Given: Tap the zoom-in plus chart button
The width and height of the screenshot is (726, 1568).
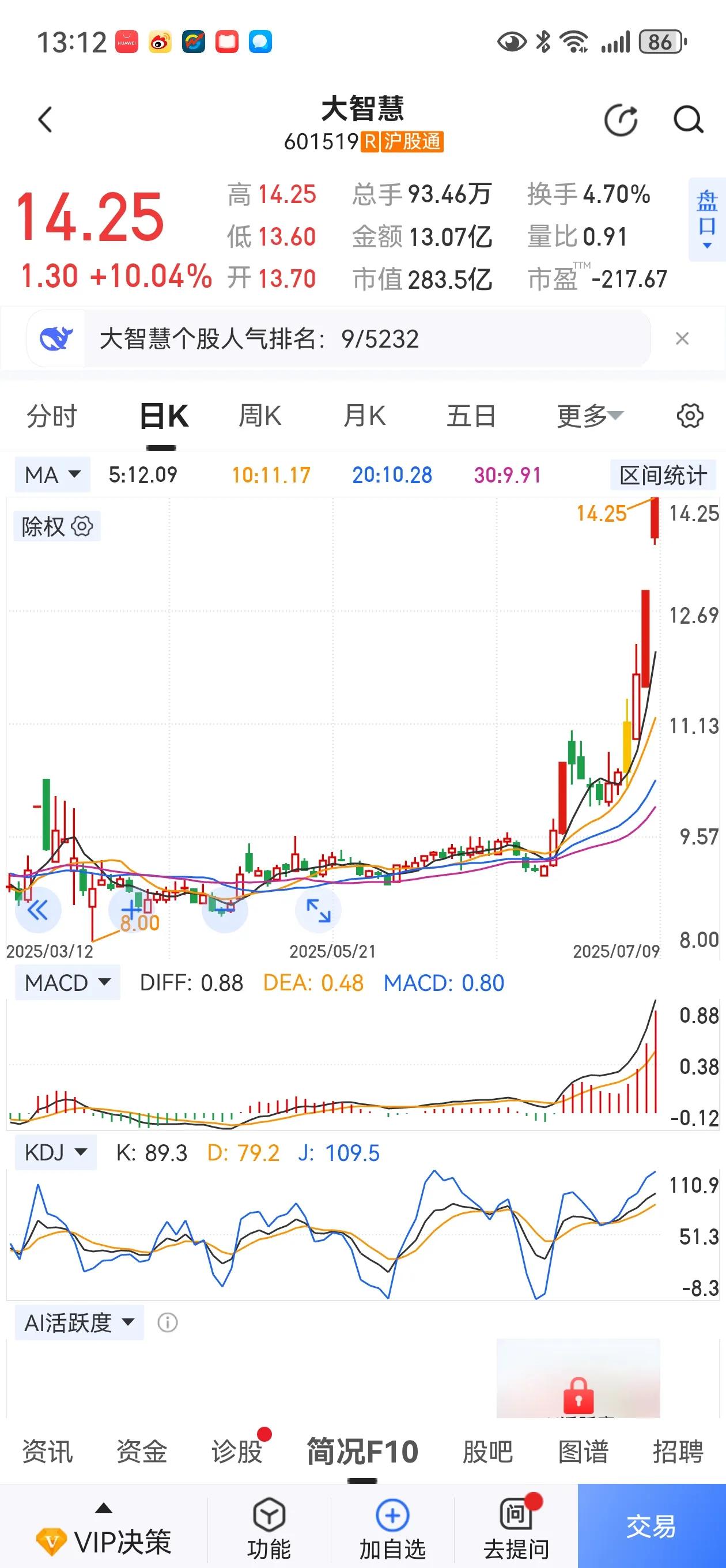Looking at the screenshot, I should pyautogui.click(x=132, y=910).
